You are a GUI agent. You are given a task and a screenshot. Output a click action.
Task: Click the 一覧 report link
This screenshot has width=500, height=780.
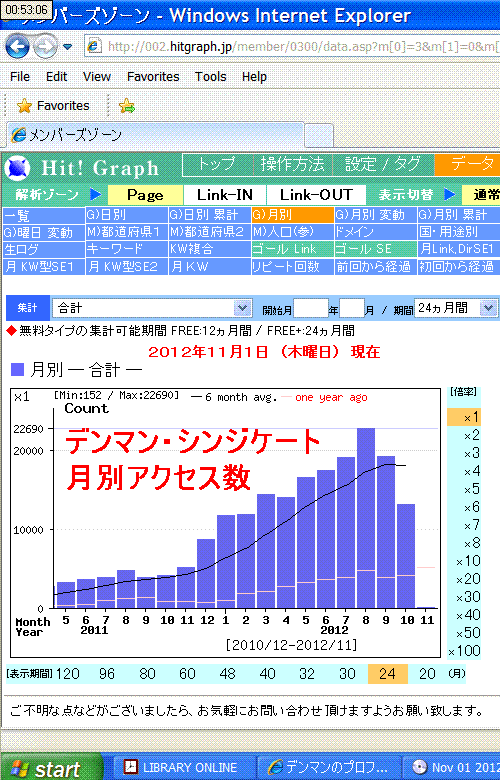44,215
